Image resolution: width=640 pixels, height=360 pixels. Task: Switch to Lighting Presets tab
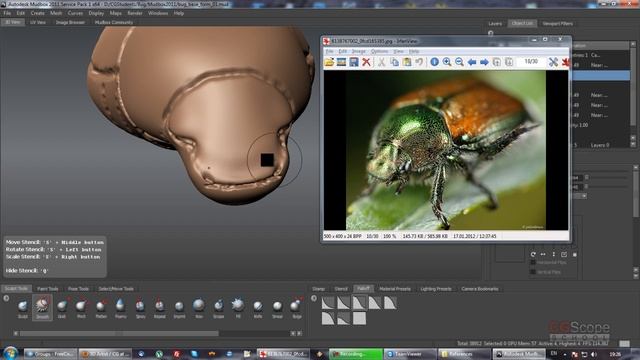point(436,289)
